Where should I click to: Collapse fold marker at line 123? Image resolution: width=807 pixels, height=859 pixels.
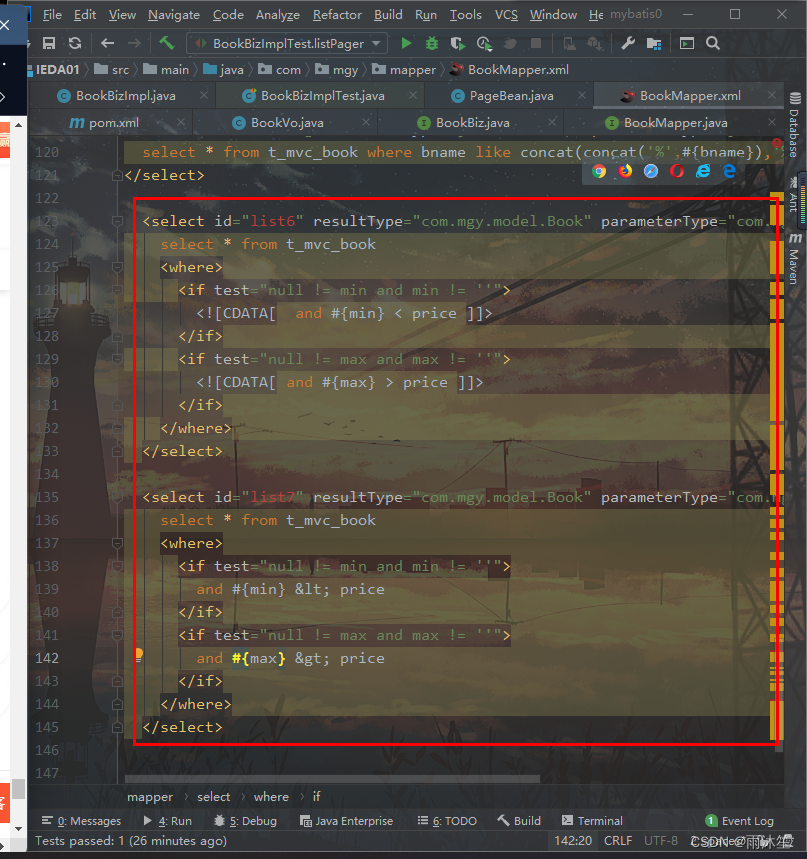(117, 221)
